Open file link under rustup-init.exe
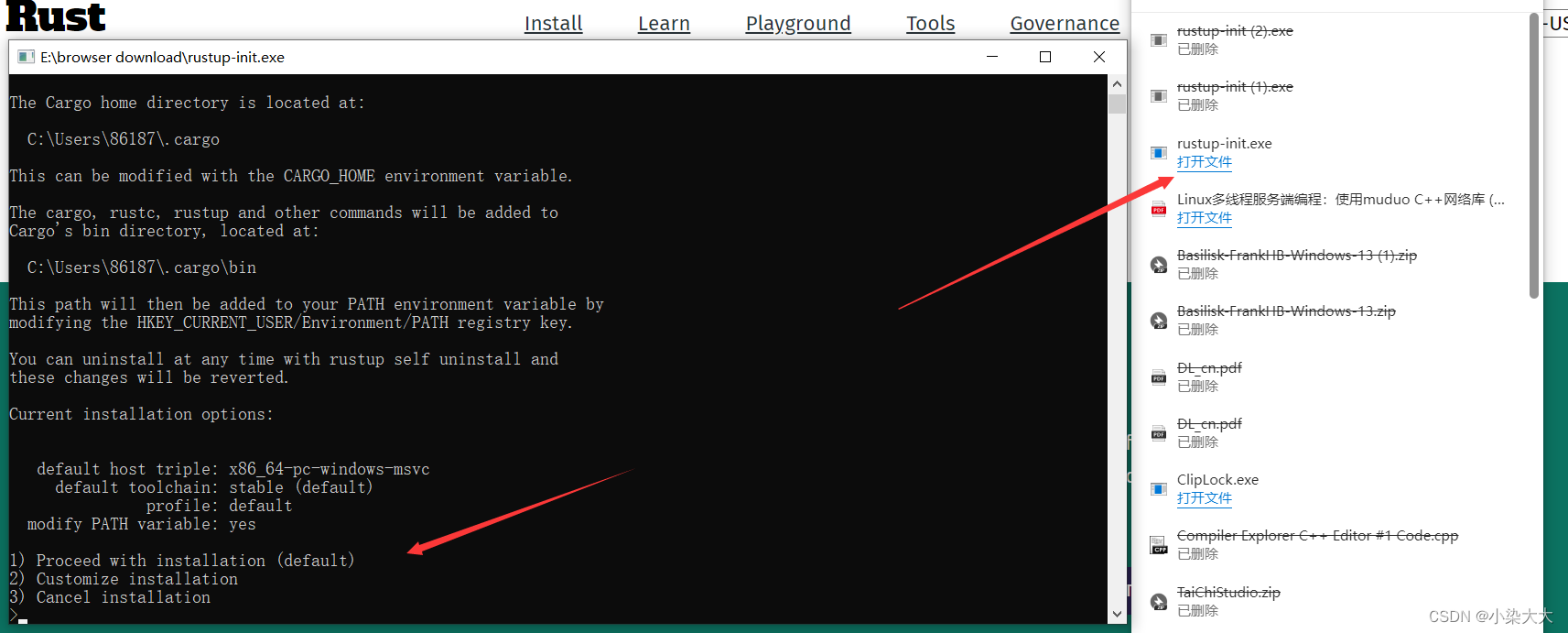Screen dimensions: 1568x633 pos(1204,162)
